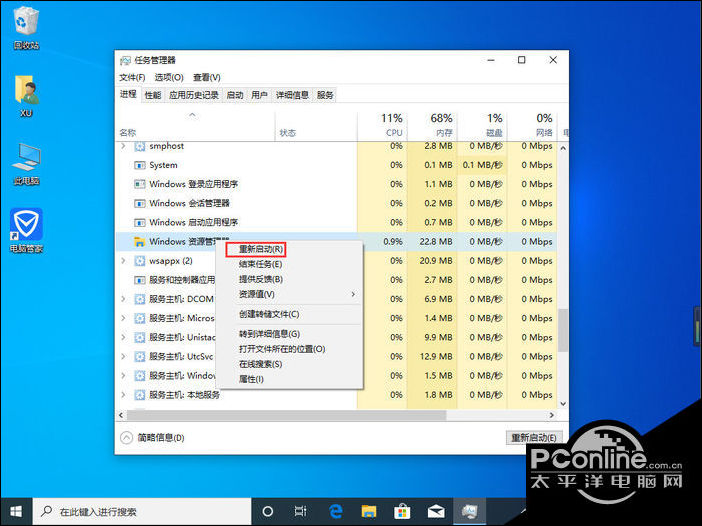Choose 重新启动(R) in the context menu

point(261,249)
